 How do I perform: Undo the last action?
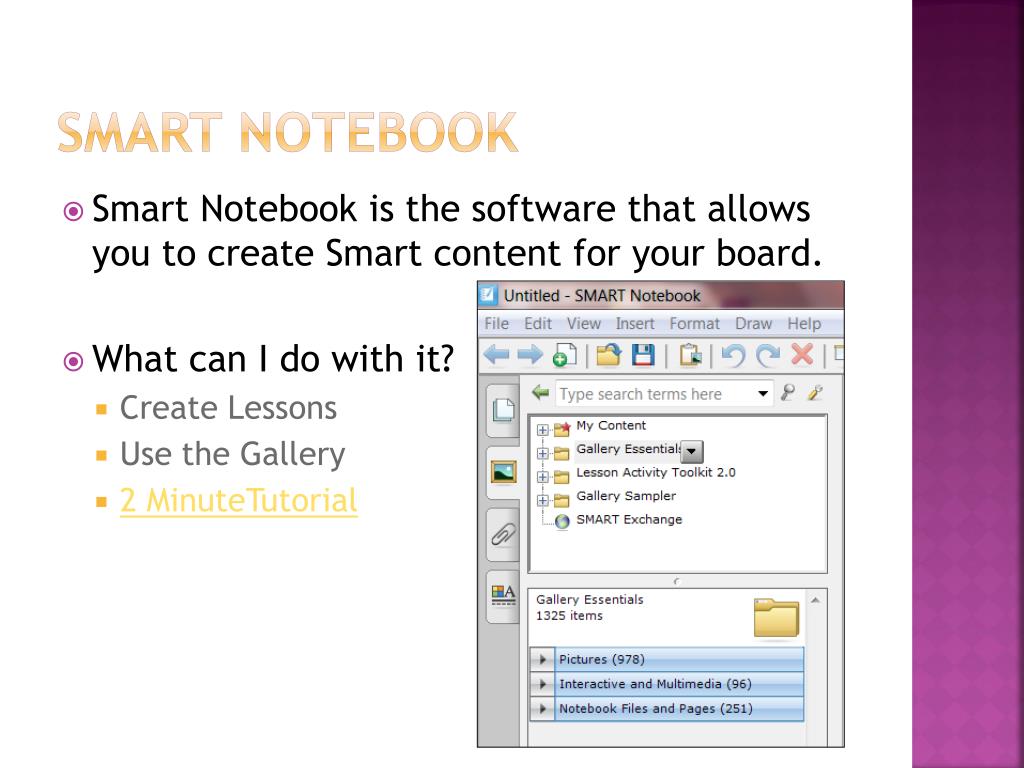[x=733, y=355]
